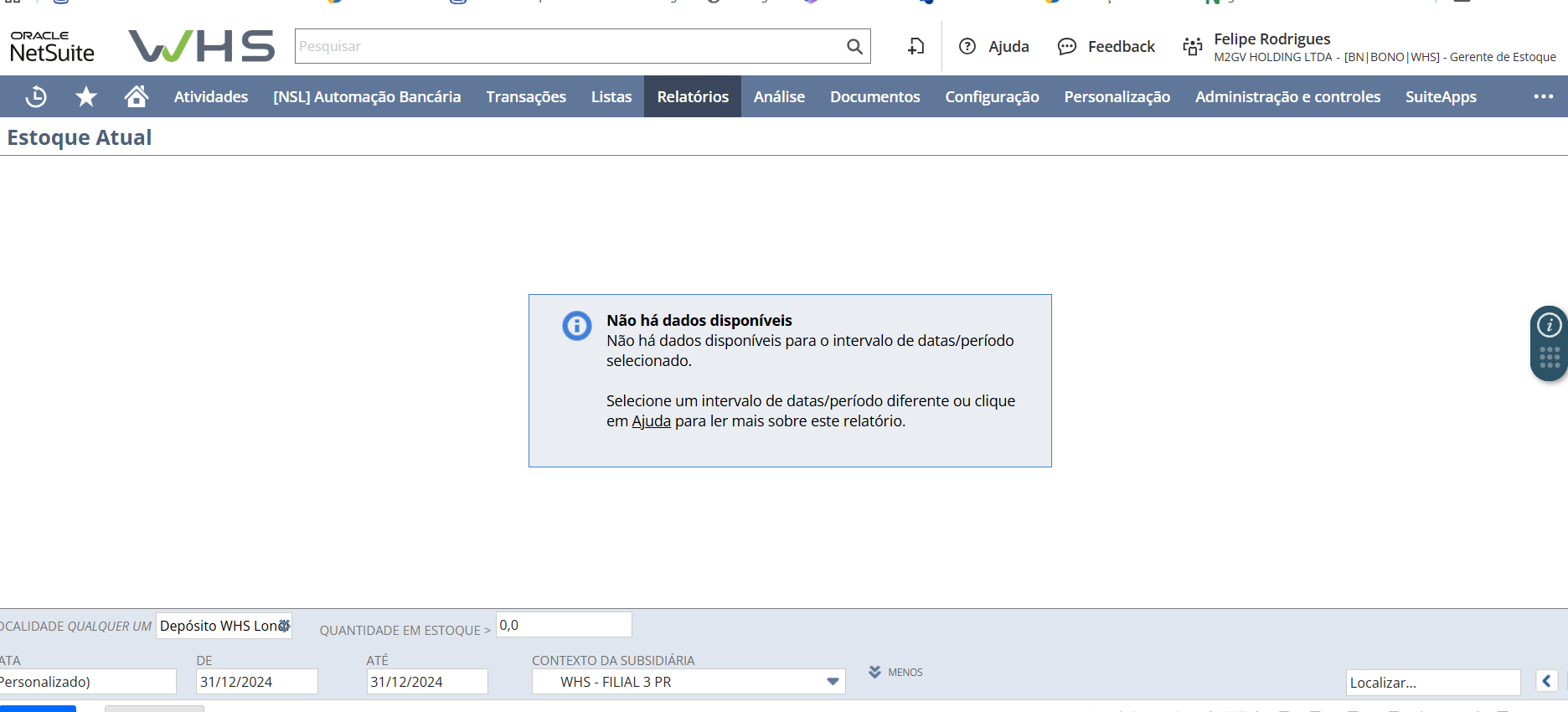Open the favorites star shortcuts menu
1568x712 pixels.
tap(86, 97)
